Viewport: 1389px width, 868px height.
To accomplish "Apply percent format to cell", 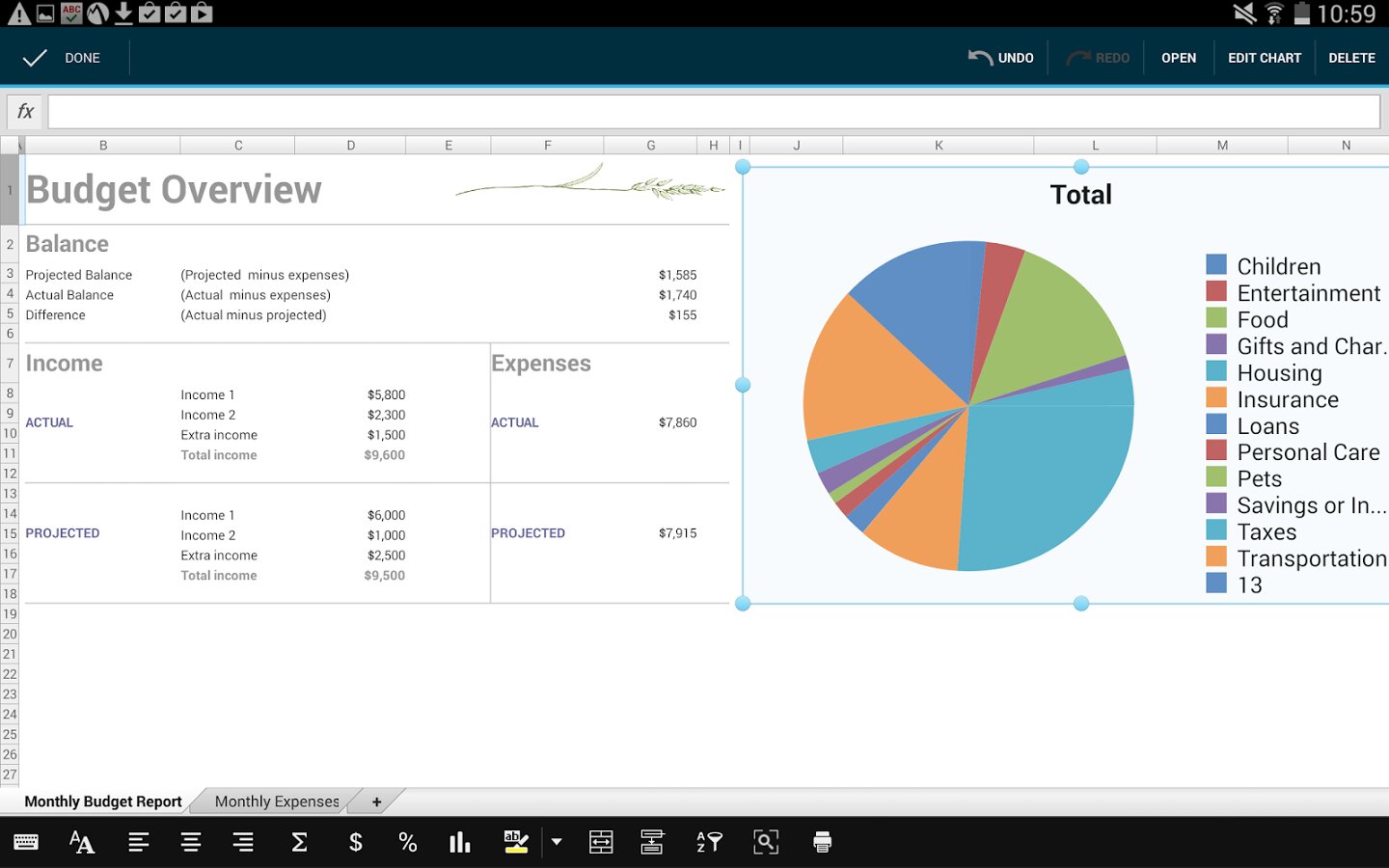I will point(407,842).
